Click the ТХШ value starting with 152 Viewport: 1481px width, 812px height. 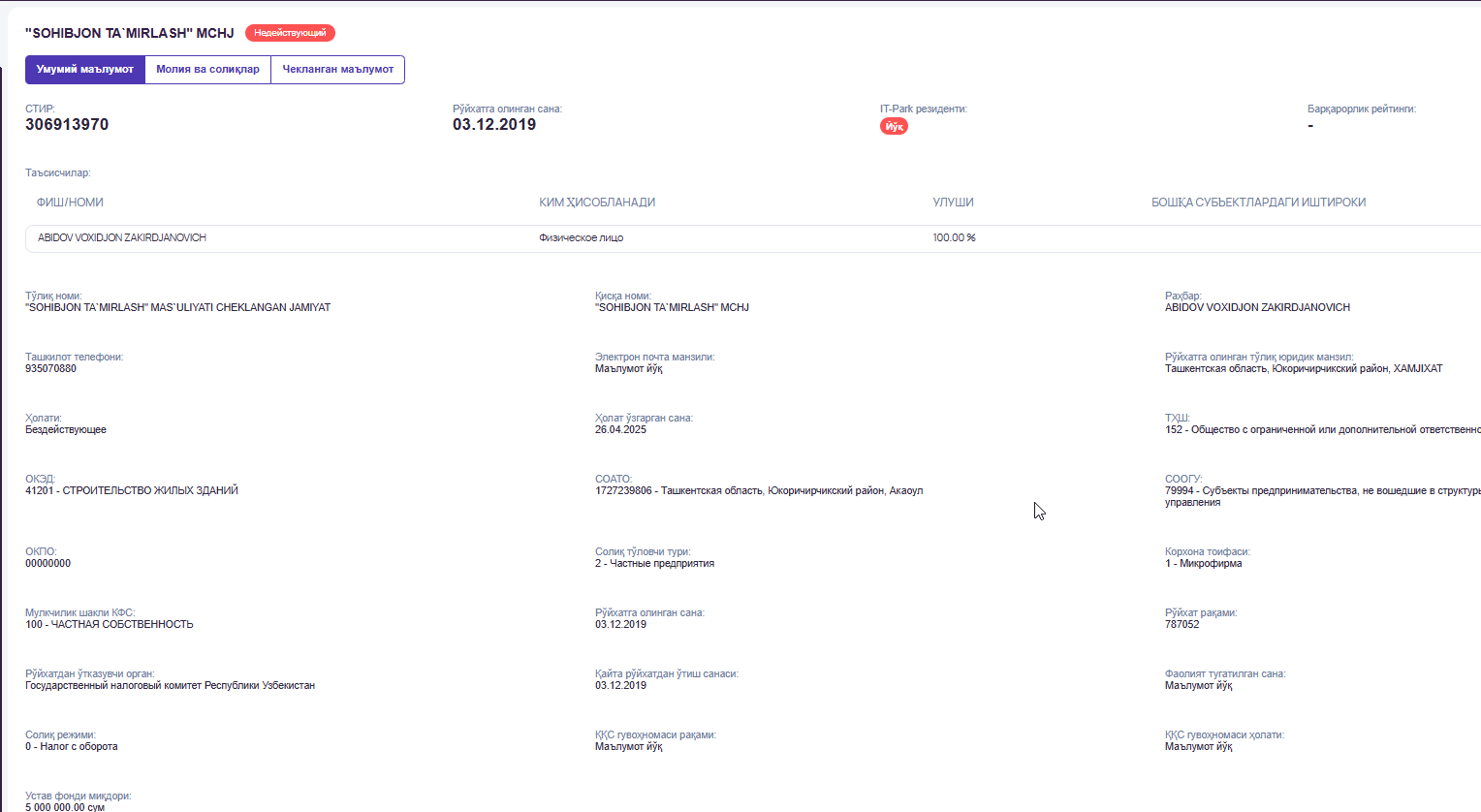pyautogui.click(x=1322, y=430)
